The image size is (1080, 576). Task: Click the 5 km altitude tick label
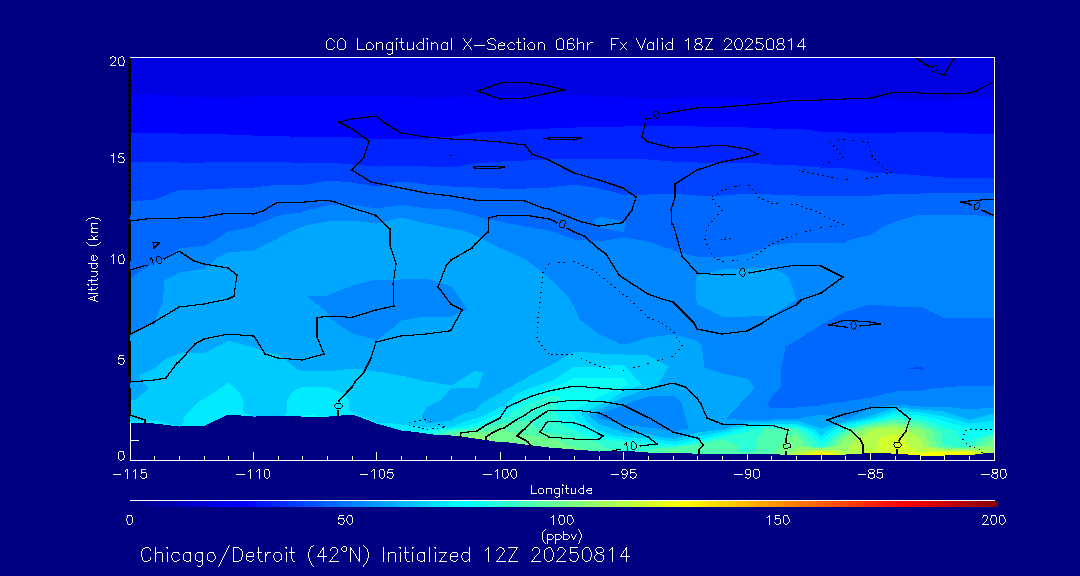tap(119, 359)
